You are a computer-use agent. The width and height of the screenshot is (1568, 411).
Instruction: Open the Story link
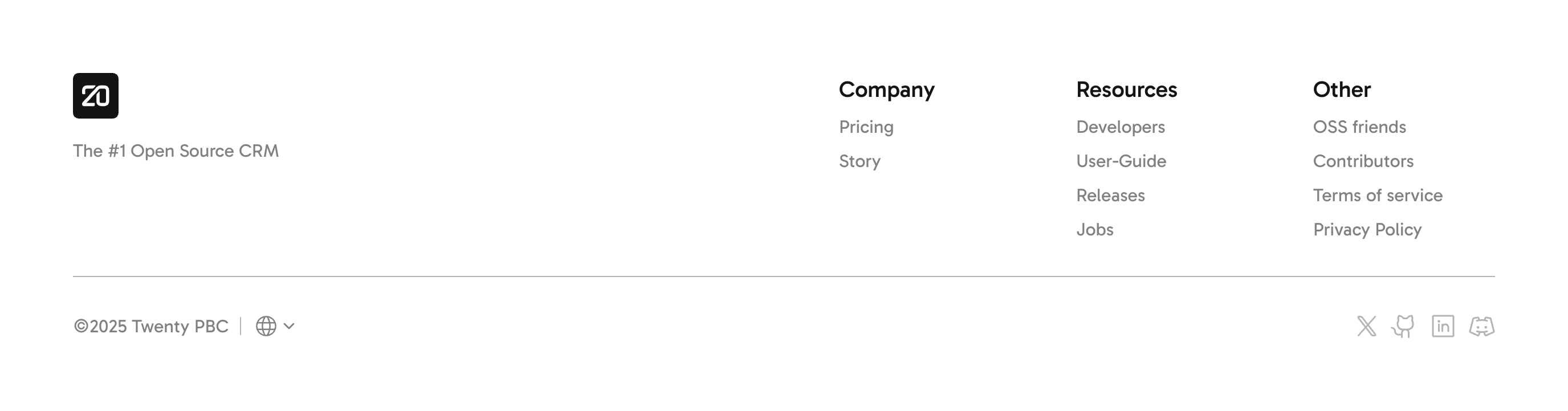(859, 161)
